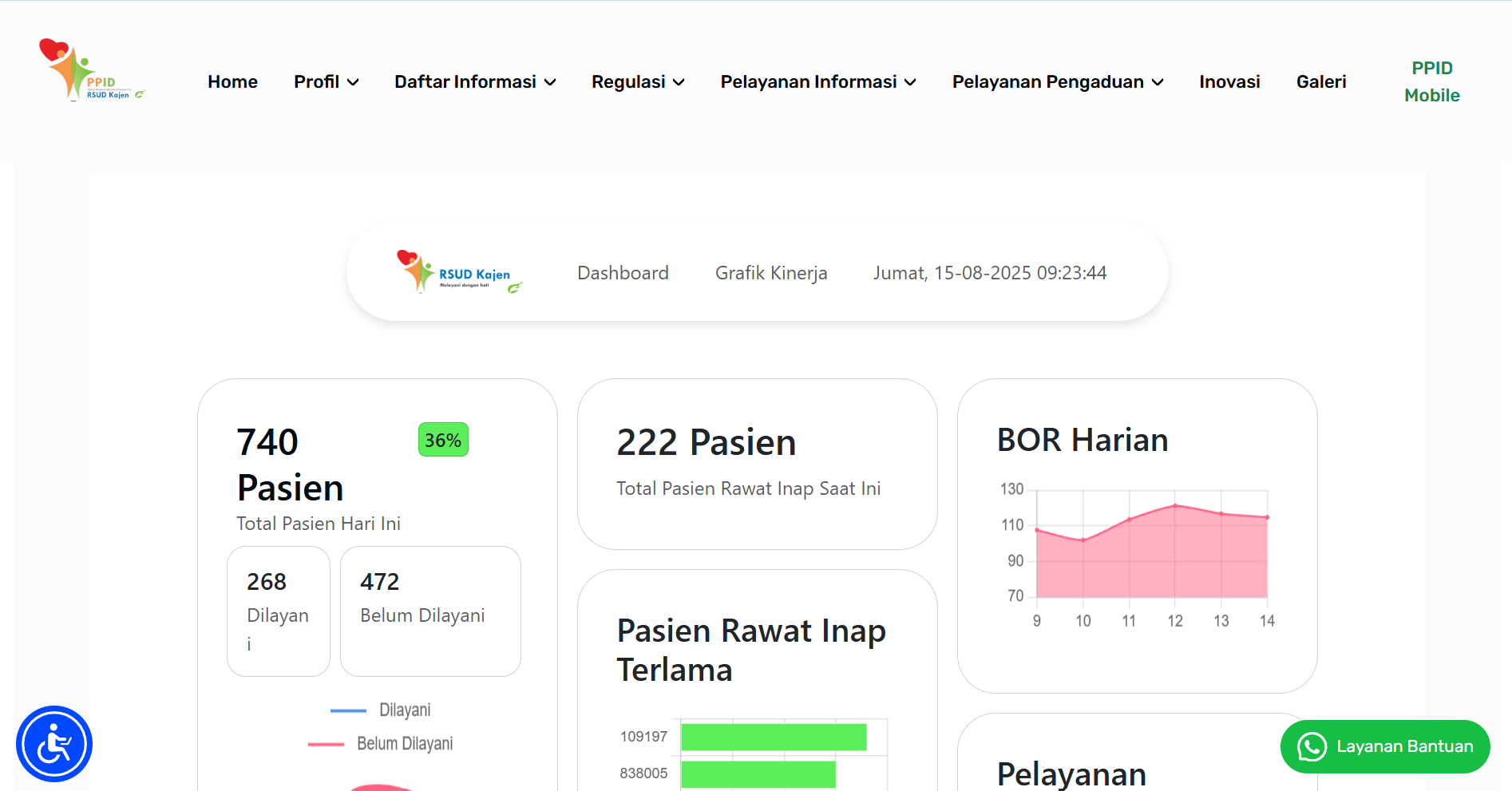The image size is (1512, 791).
Task: Select the Dashboard tab
Action: coord(623,273)
